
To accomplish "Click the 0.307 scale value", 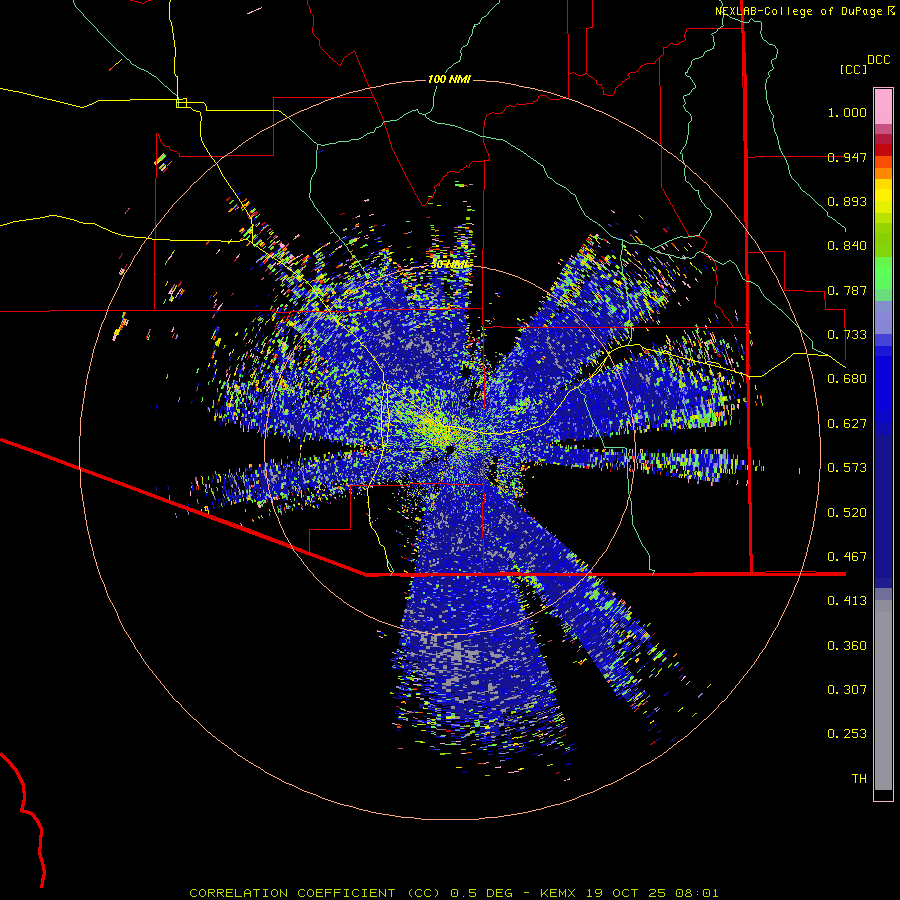I will coord(847,690).
